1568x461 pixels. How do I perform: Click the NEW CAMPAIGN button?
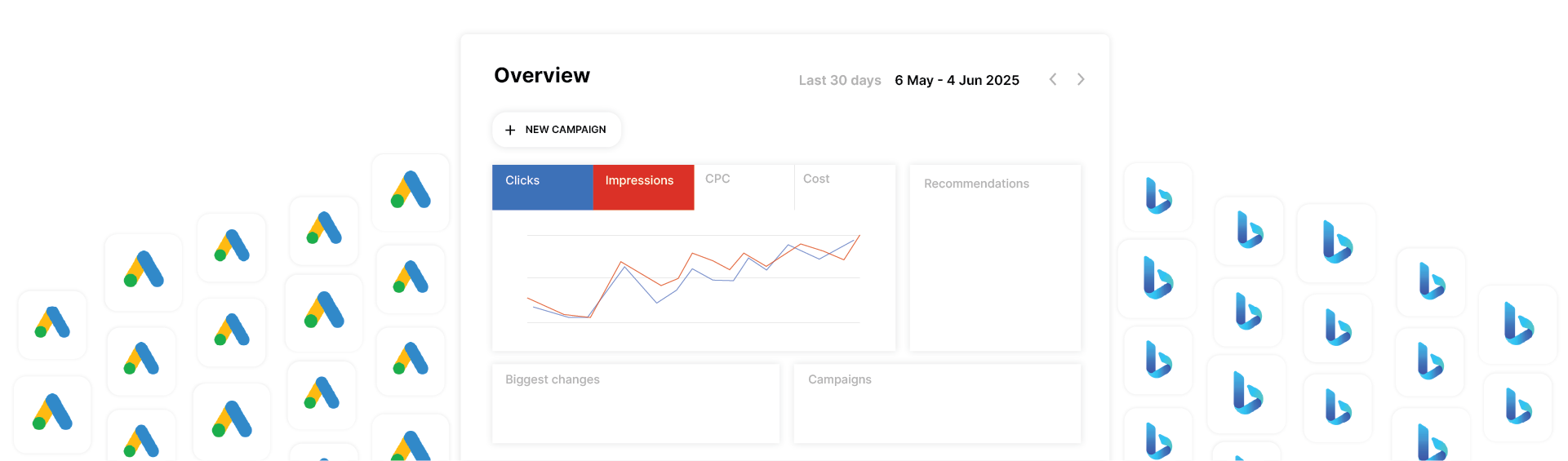(557, 130)
